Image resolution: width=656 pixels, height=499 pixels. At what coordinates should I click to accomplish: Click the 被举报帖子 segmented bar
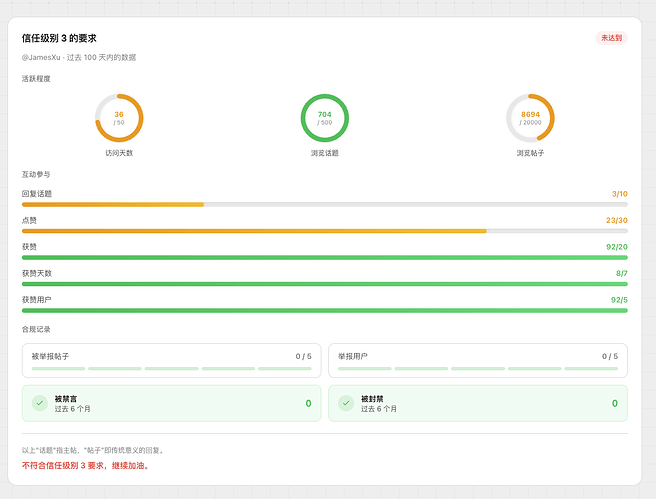coord(172,368)
